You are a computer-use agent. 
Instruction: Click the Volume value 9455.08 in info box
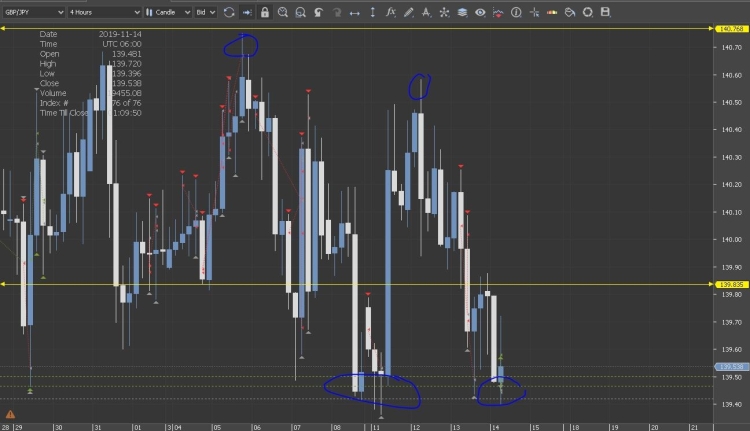coord(126,93)
